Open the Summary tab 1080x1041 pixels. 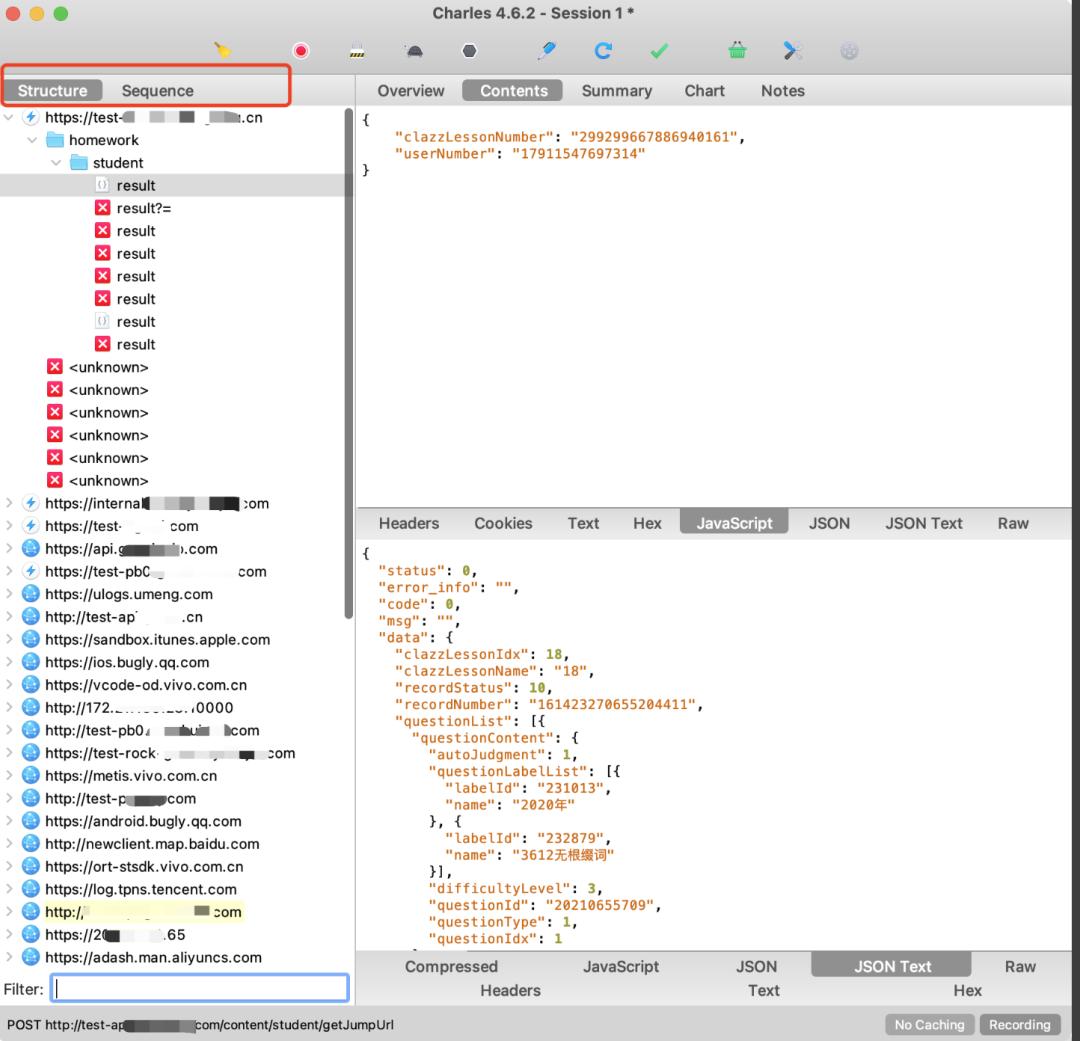[x=616, y=91]
